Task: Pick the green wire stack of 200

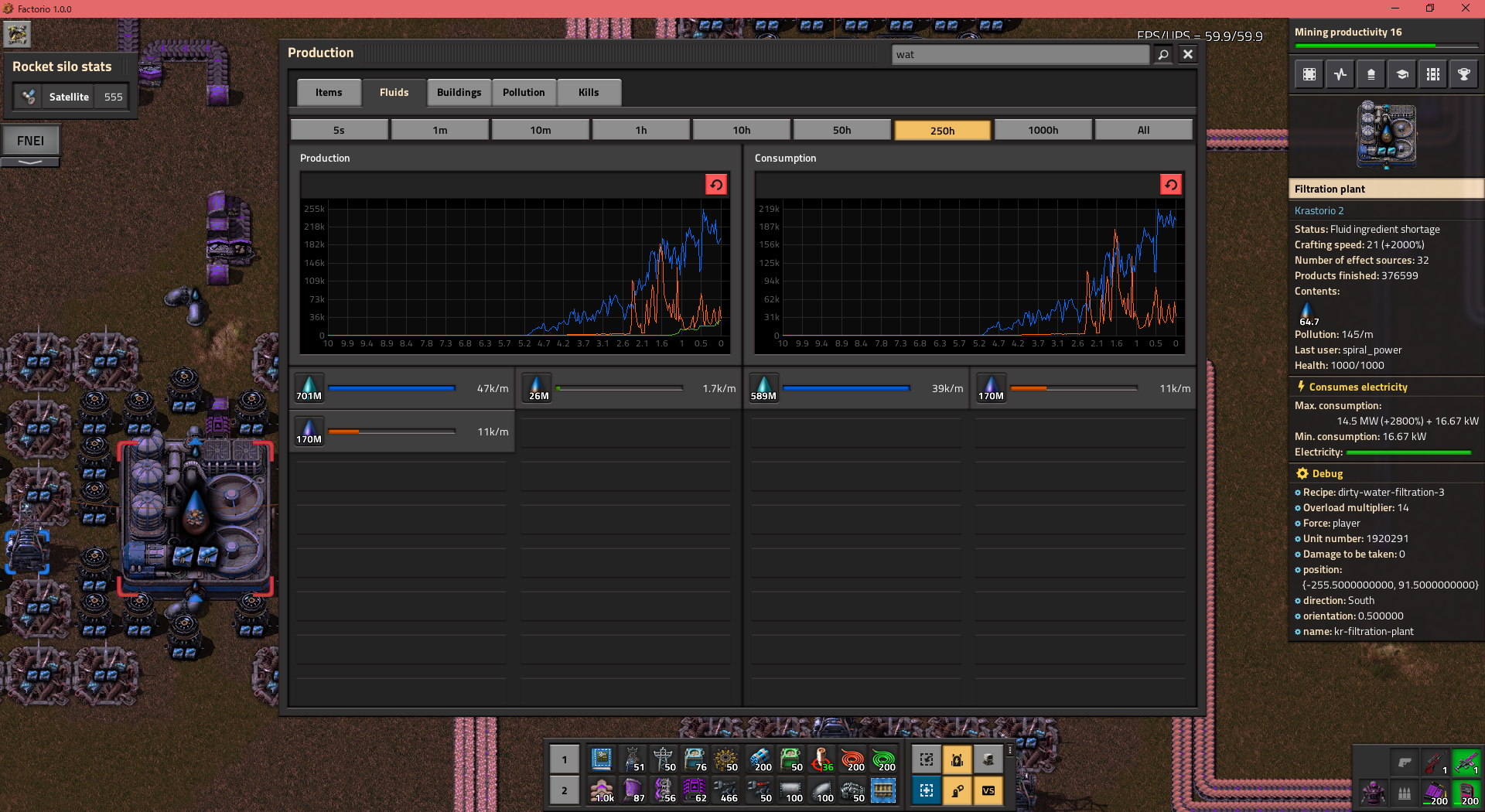Action: (x=883, y=759)
